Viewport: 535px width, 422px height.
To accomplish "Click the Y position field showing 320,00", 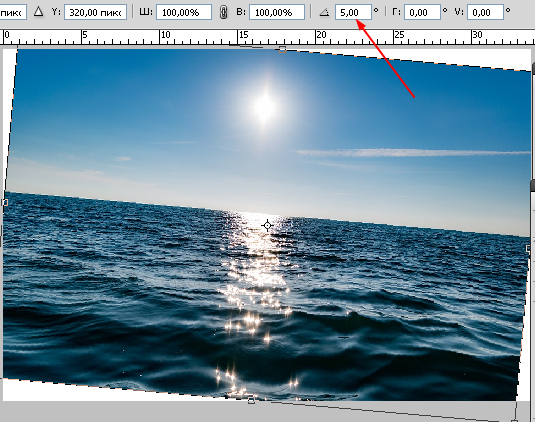I will [x=96, y=12].
